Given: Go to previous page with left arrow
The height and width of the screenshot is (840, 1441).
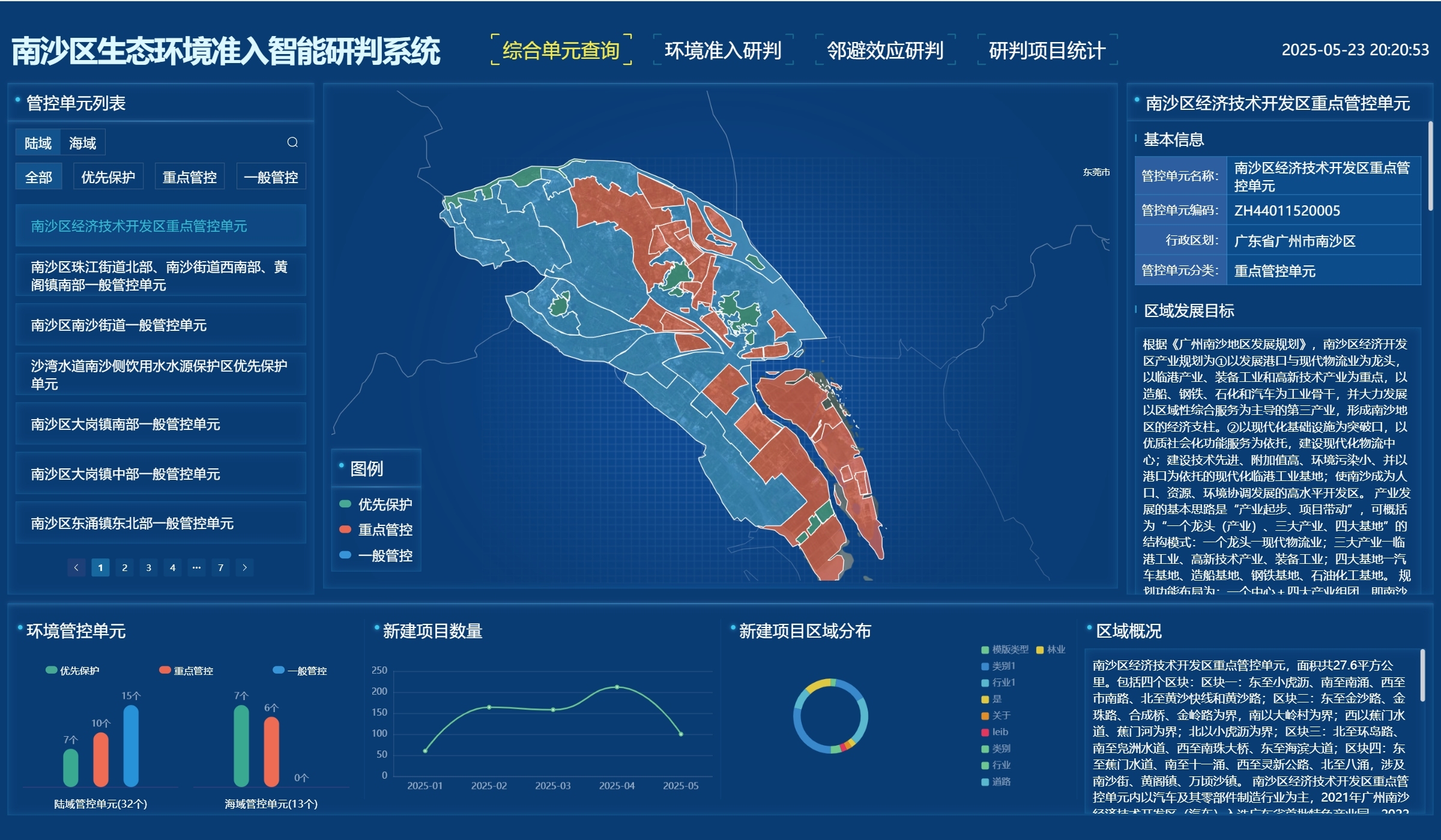Looking at the screenshot, I should (x=76, y=567).
